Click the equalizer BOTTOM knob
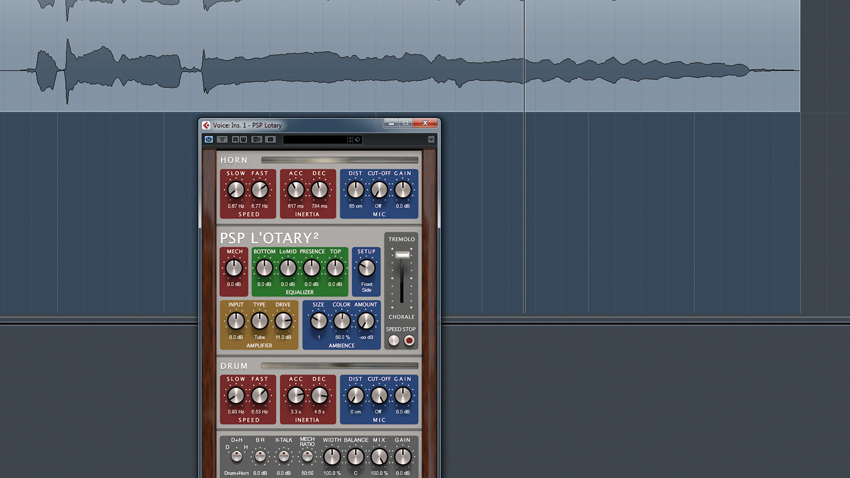Viewport: 850px width, 478px height. 264,268
